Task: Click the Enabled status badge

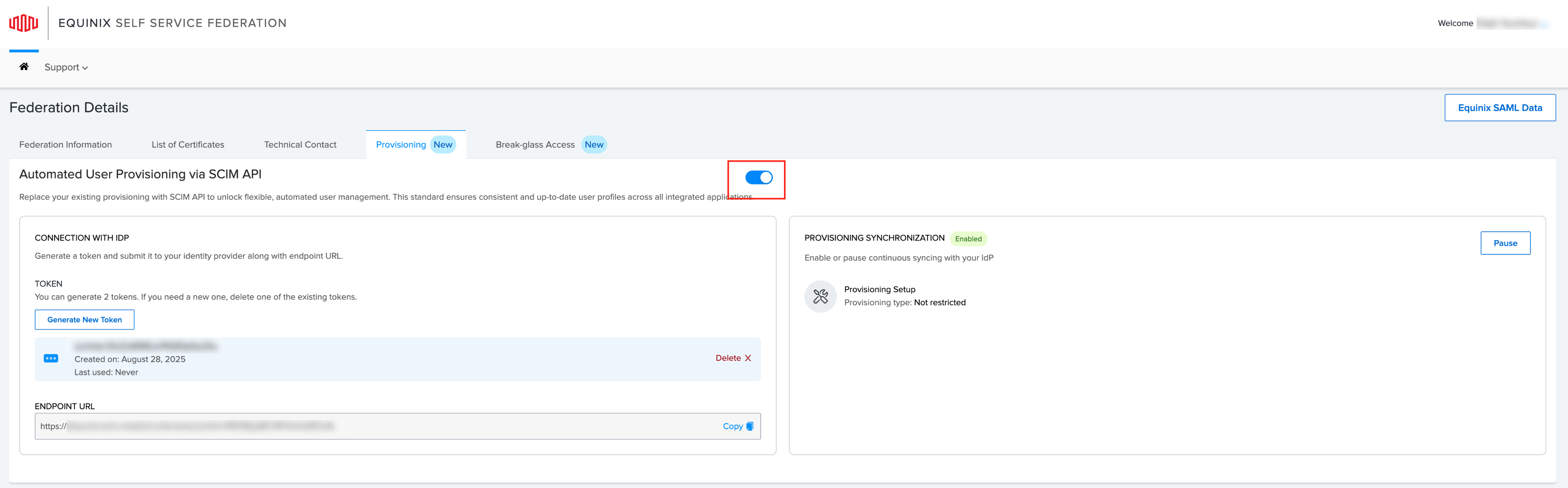Action: pyautogui.click(x=968, y=239)
